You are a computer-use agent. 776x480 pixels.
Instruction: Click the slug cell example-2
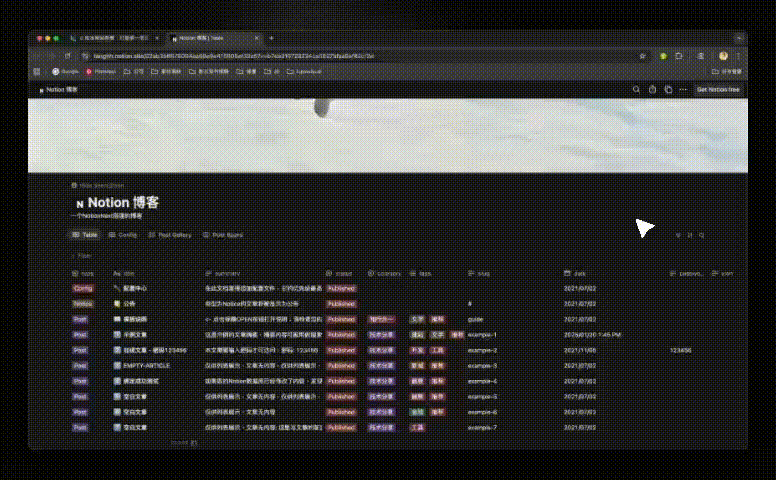click(482, 350)
